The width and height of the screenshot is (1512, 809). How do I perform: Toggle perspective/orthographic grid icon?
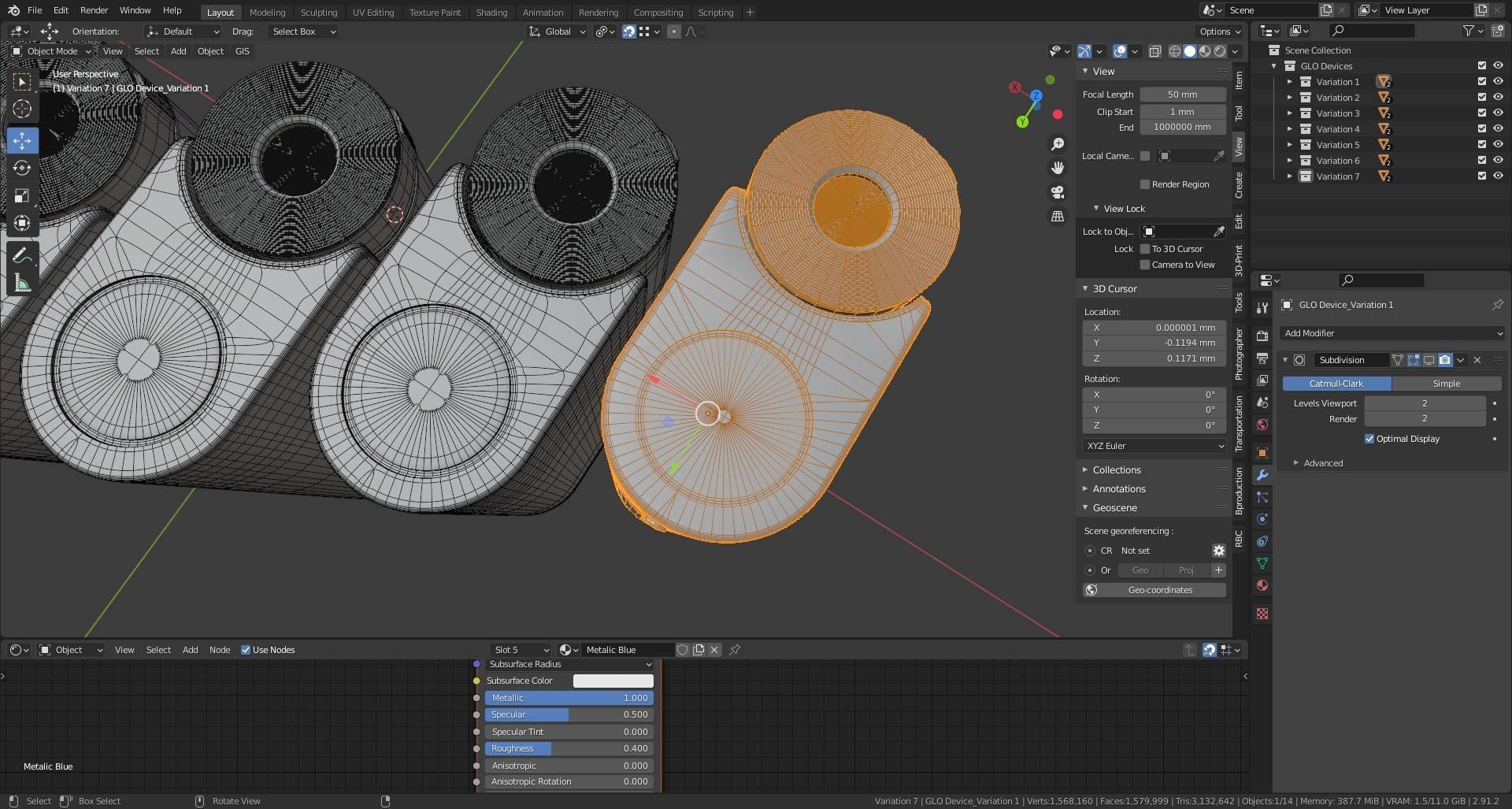(x=1058, y=217)
